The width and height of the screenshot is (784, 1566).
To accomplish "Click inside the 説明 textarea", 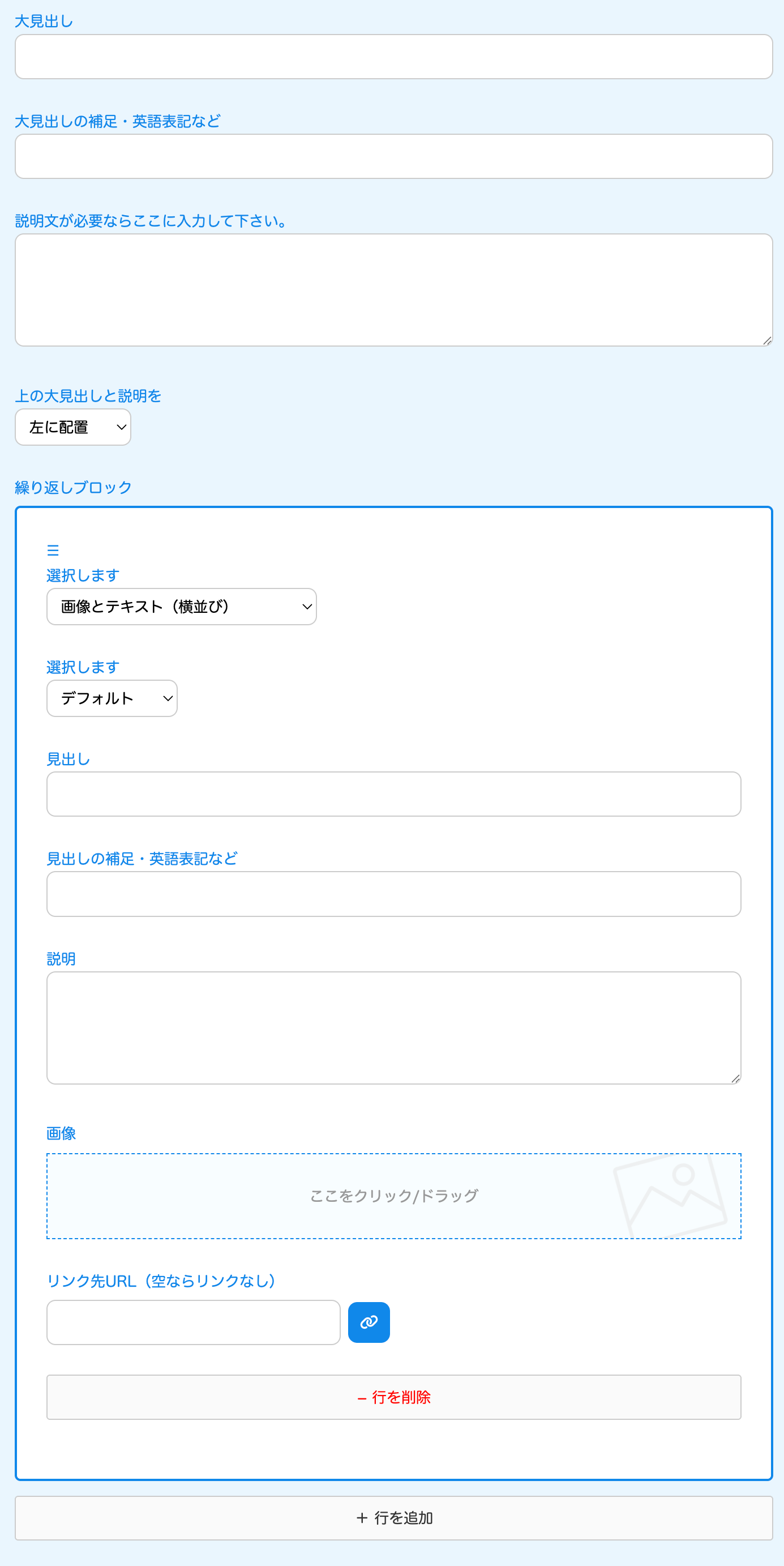I will (393, 1027).
